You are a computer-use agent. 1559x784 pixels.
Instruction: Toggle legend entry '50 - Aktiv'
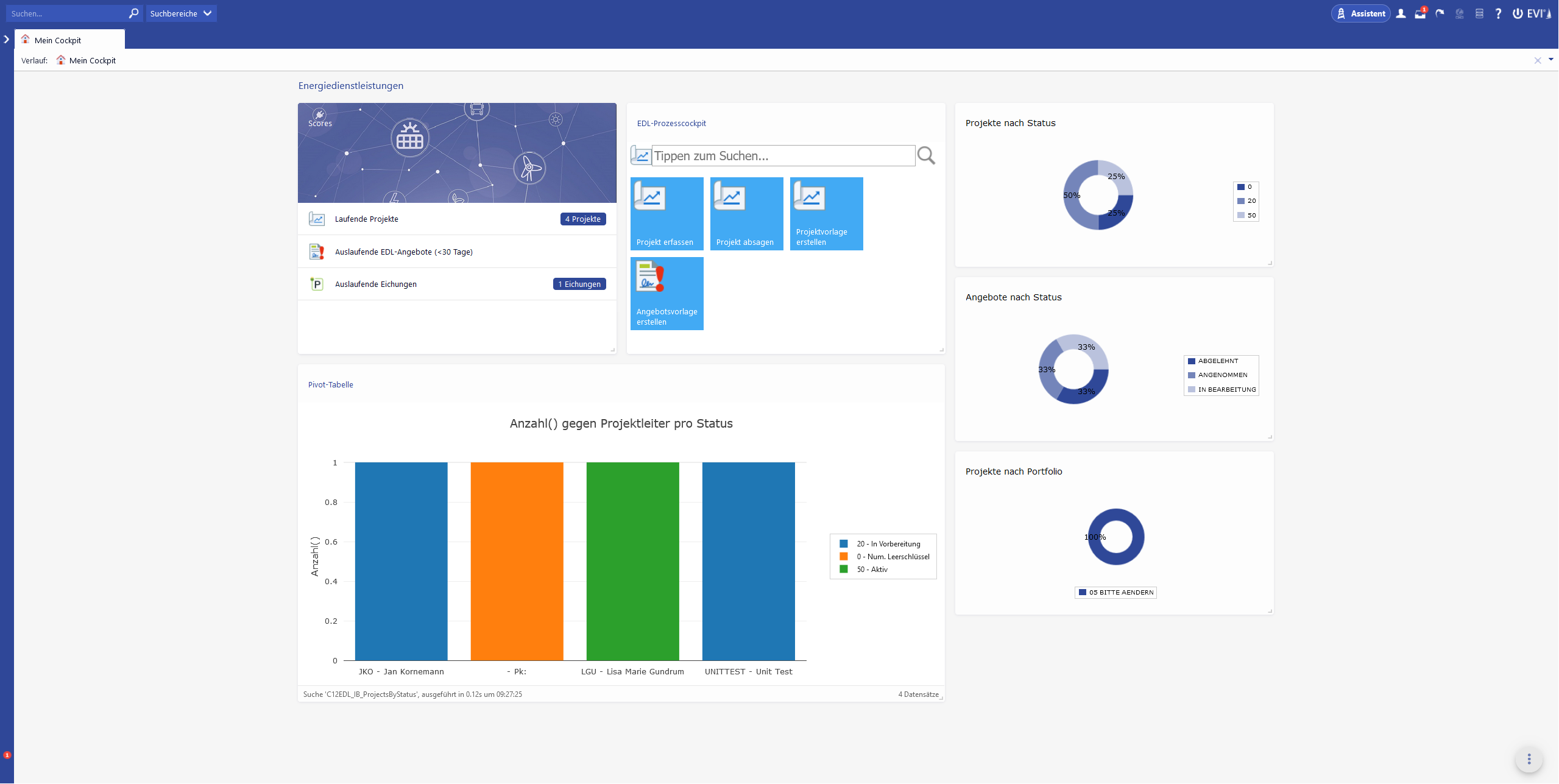tap(872, 570)
